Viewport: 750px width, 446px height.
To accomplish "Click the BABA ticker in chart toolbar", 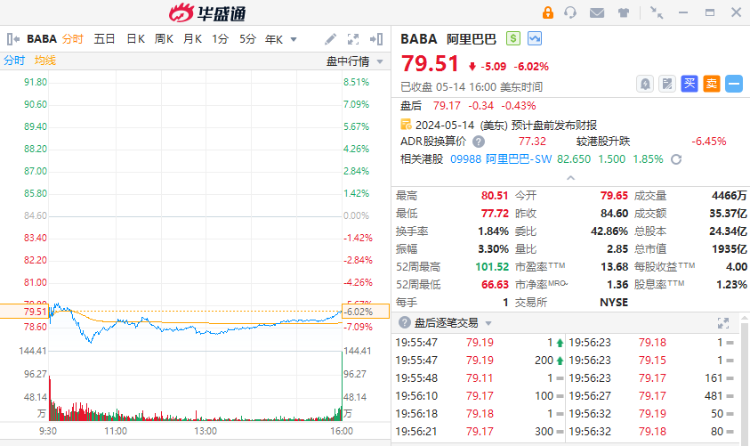I will pyautogui.click(x=42, y=39).
